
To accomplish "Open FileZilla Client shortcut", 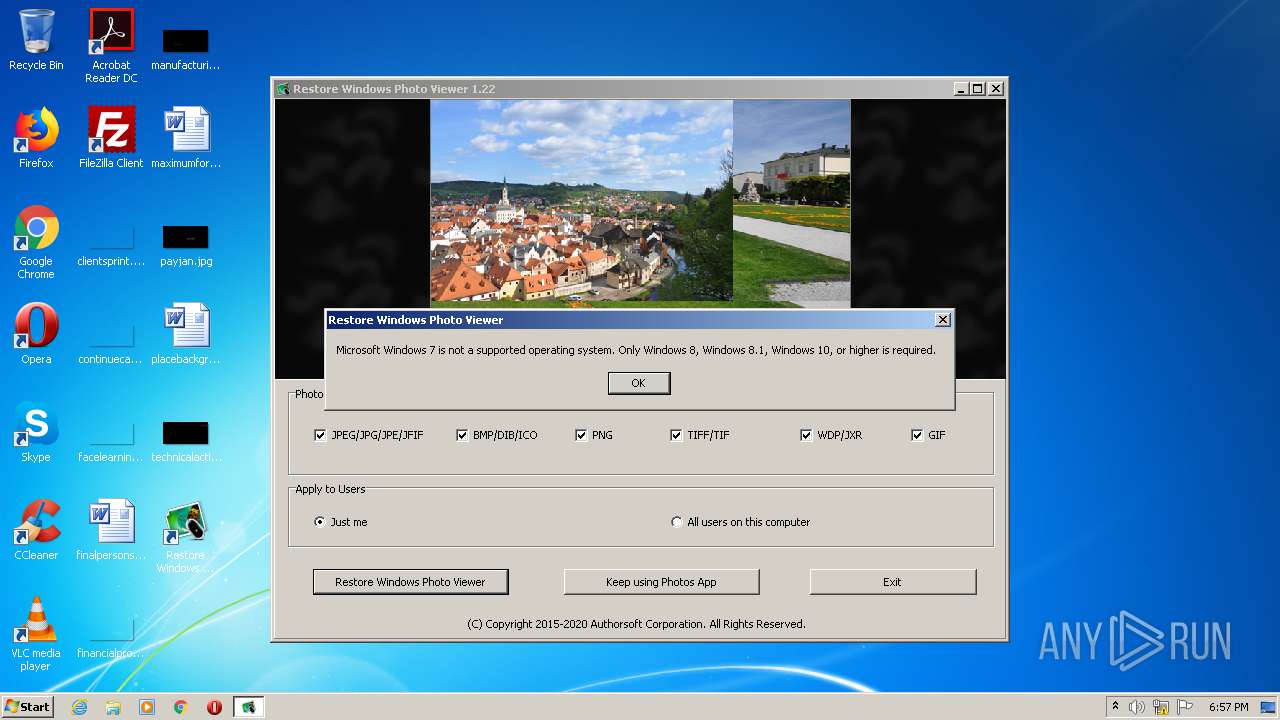I will tap(111, 139).
